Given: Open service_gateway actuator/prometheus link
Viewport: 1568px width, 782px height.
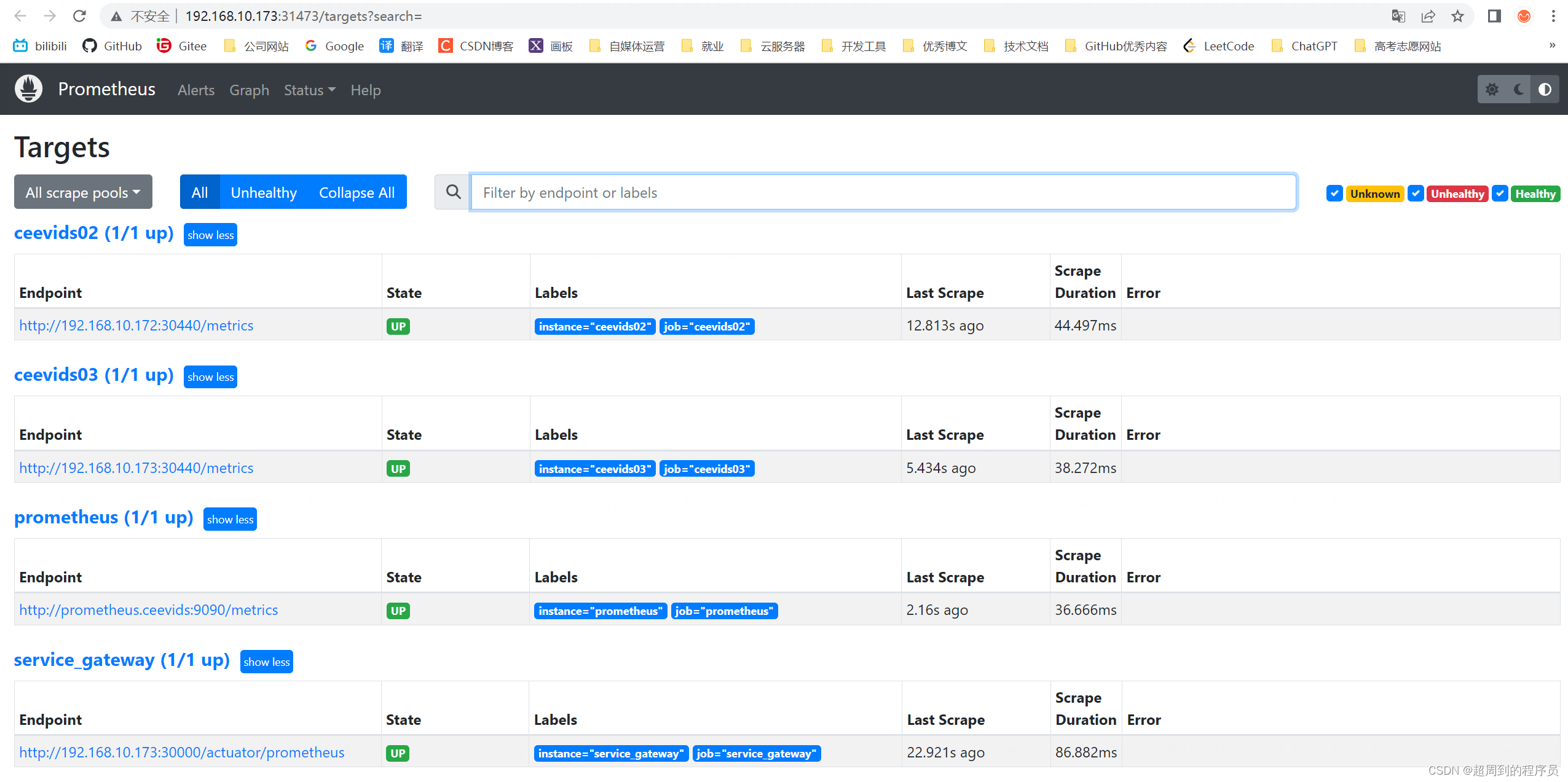Looking at the screenshot, I should pos(182,752).
